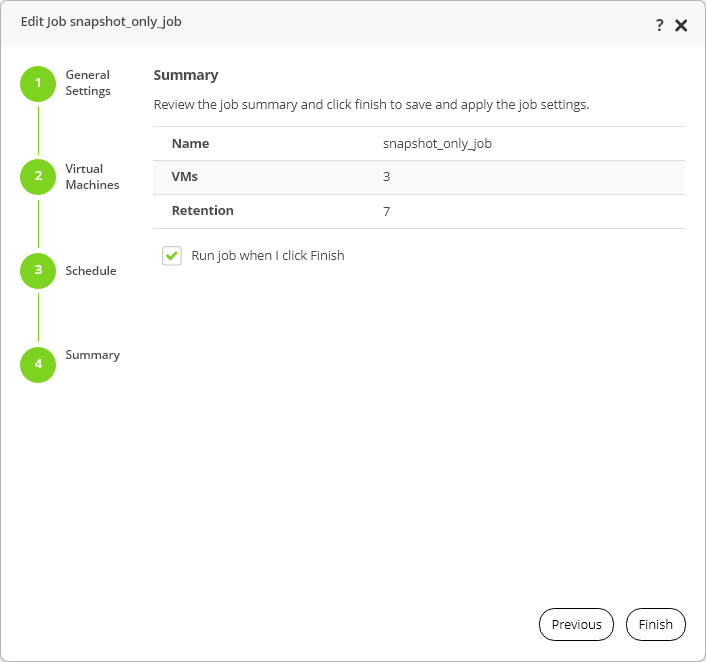This screenshot has width=706, height=662.
Task: Click the step 3 circle icon
Action: [x=38, y=270]
